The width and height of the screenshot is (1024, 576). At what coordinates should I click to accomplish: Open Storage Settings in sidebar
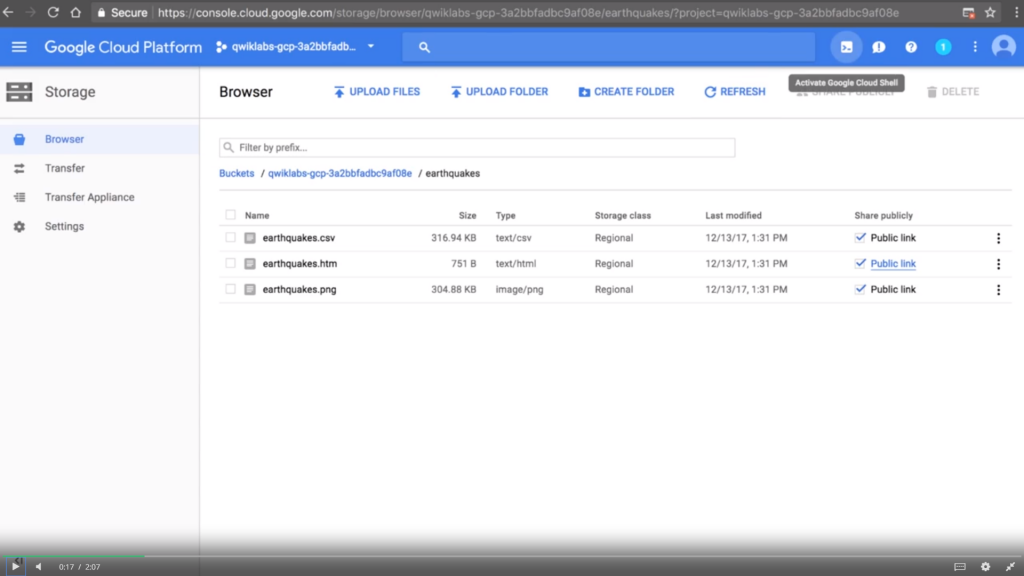click(x=99, y=226)
